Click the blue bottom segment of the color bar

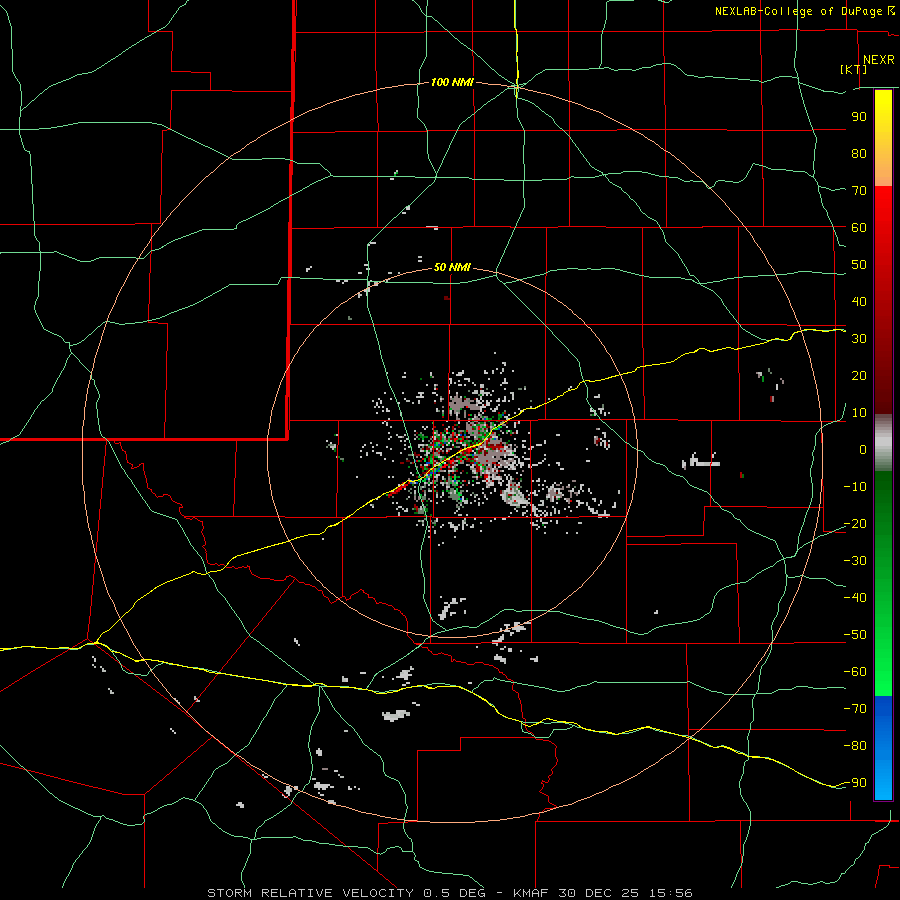coord(883,748)
